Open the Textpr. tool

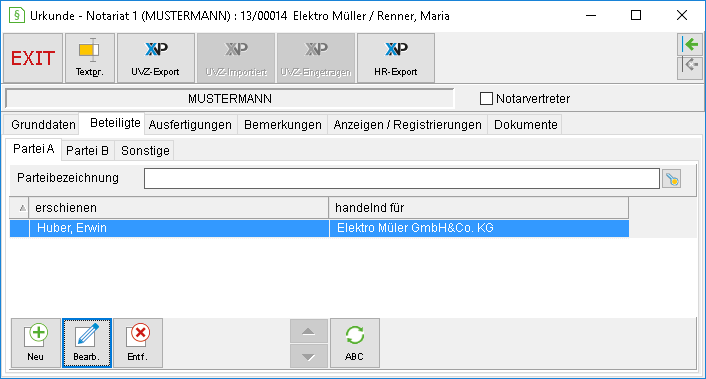[90, 58]
